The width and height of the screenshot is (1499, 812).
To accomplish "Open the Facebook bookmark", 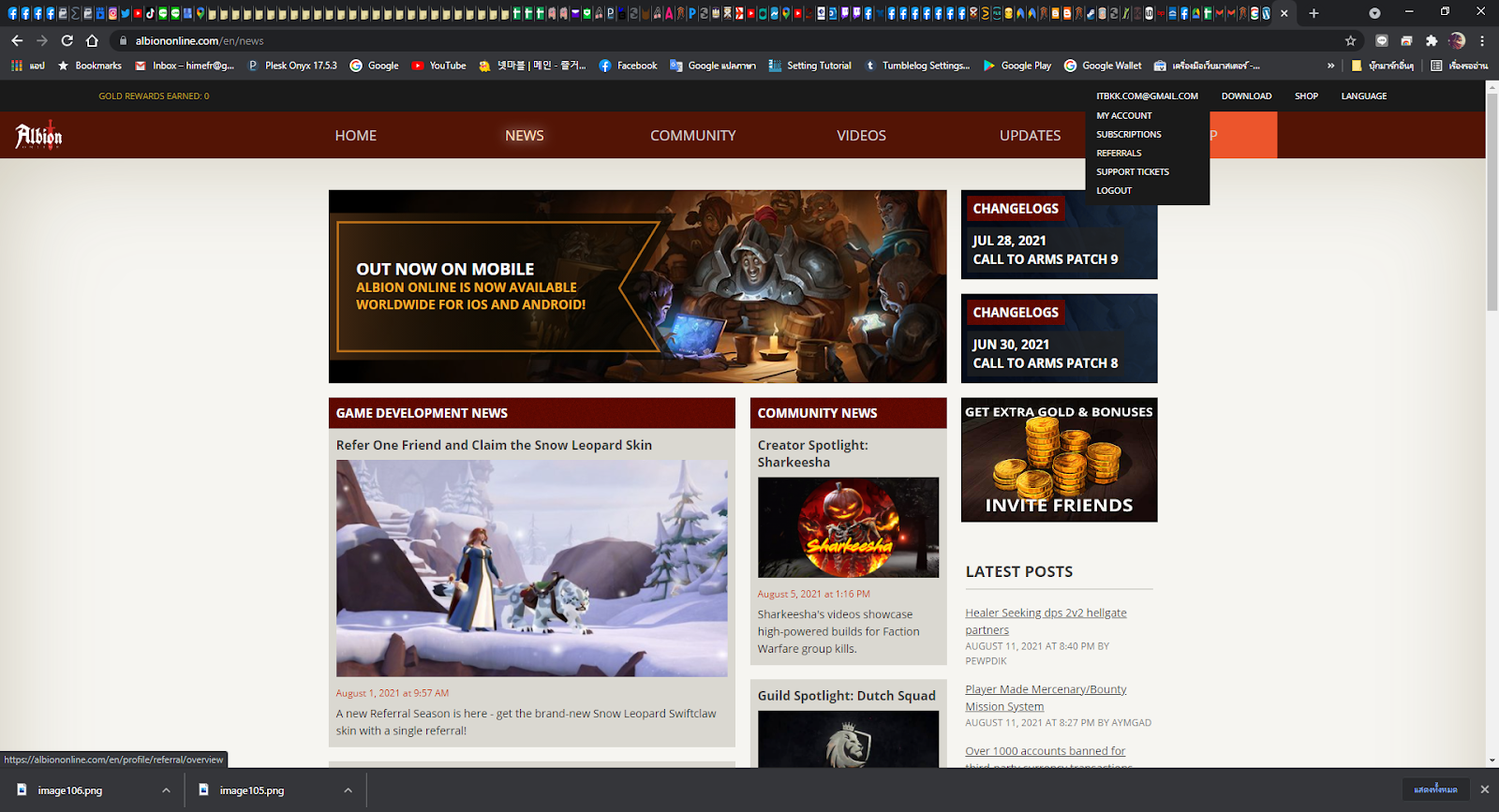I will (x=628, y=66).
